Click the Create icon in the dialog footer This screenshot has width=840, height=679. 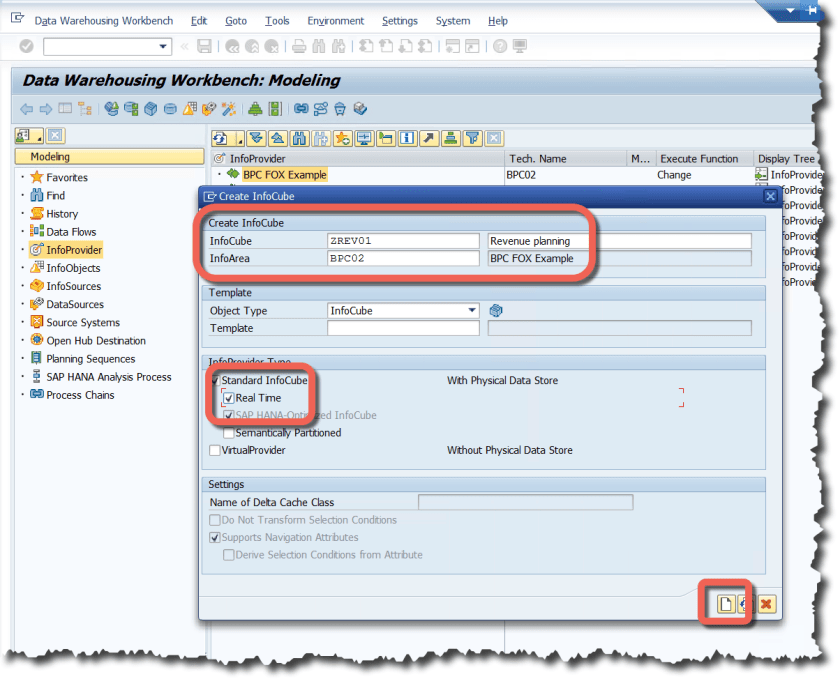(x=723, y=604)
